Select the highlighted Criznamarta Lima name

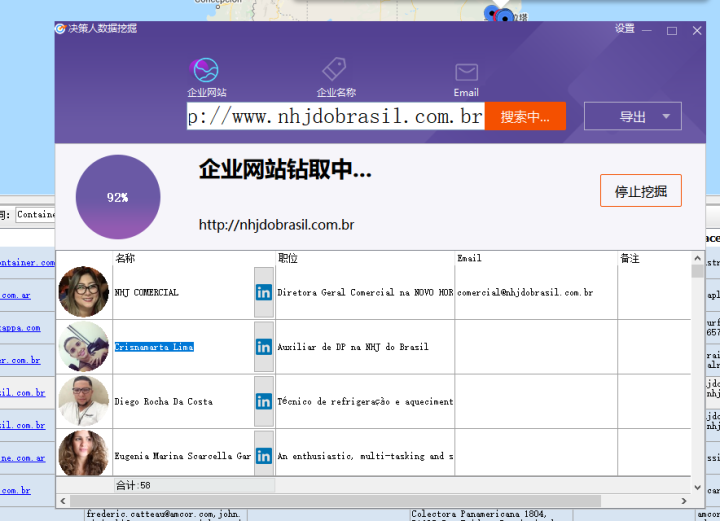[154, 347]
